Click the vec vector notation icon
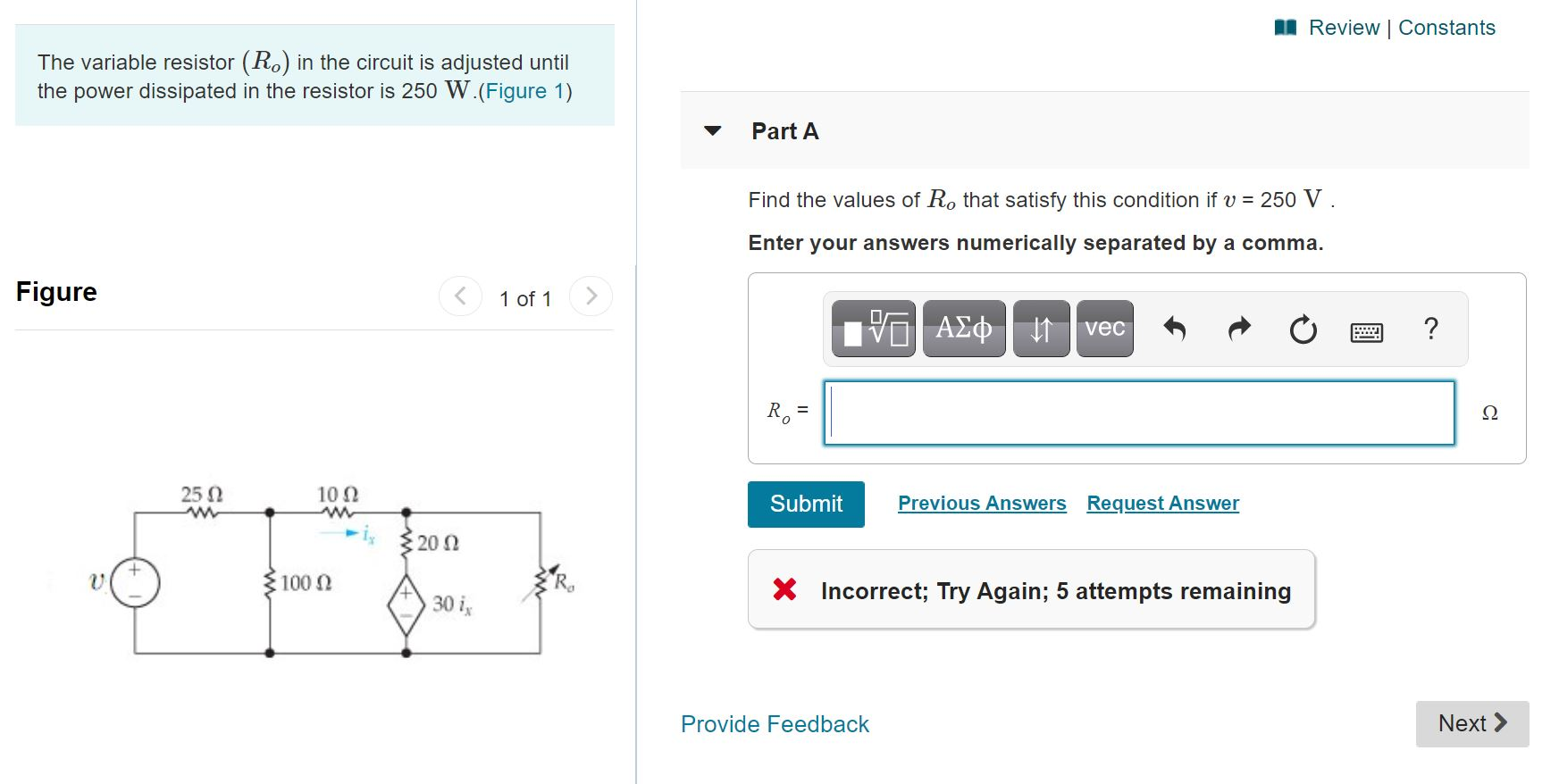 pyautogui.click(x=1104, y=328)
